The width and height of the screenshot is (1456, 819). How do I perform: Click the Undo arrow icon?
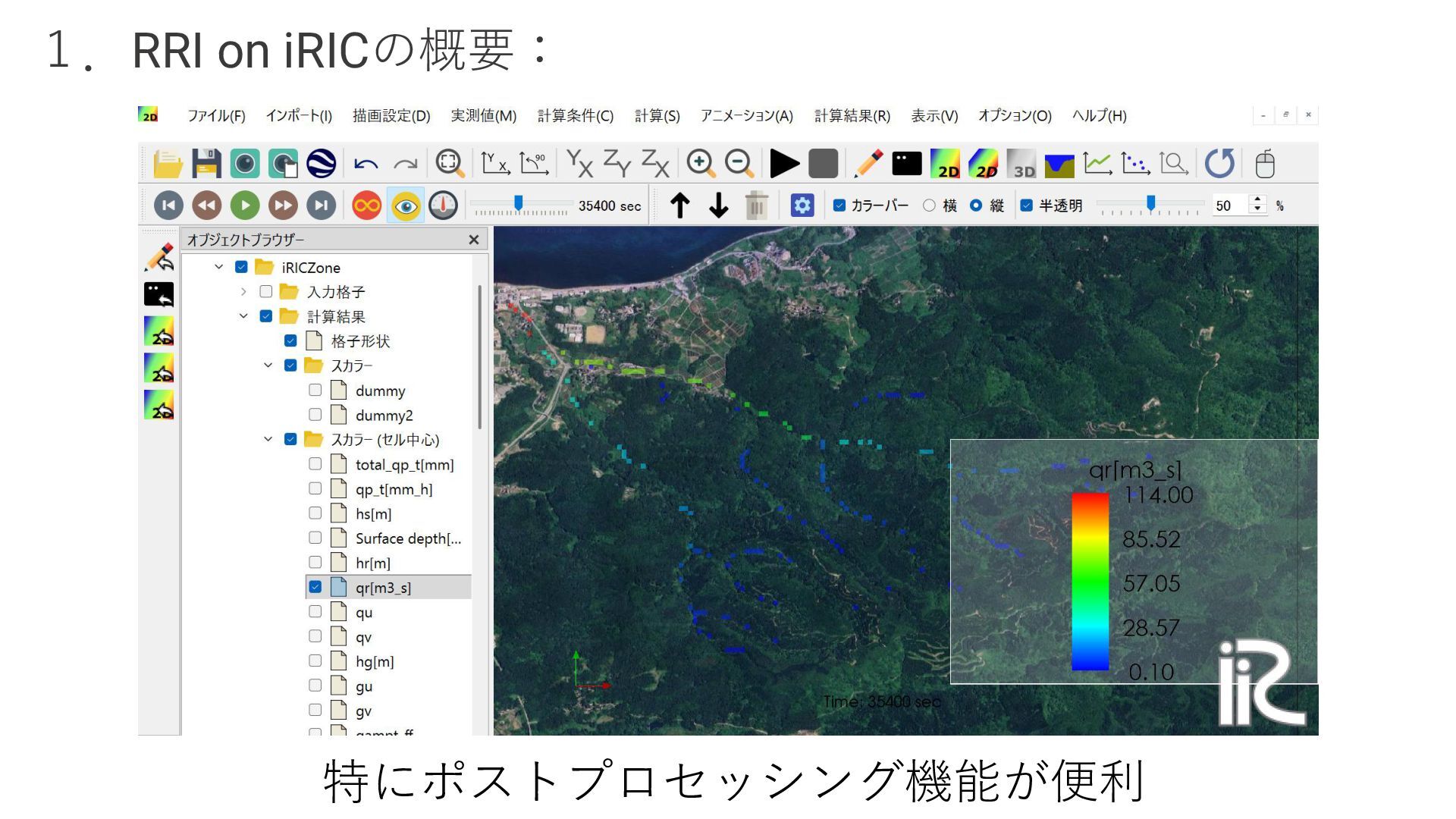pos(366,164)
